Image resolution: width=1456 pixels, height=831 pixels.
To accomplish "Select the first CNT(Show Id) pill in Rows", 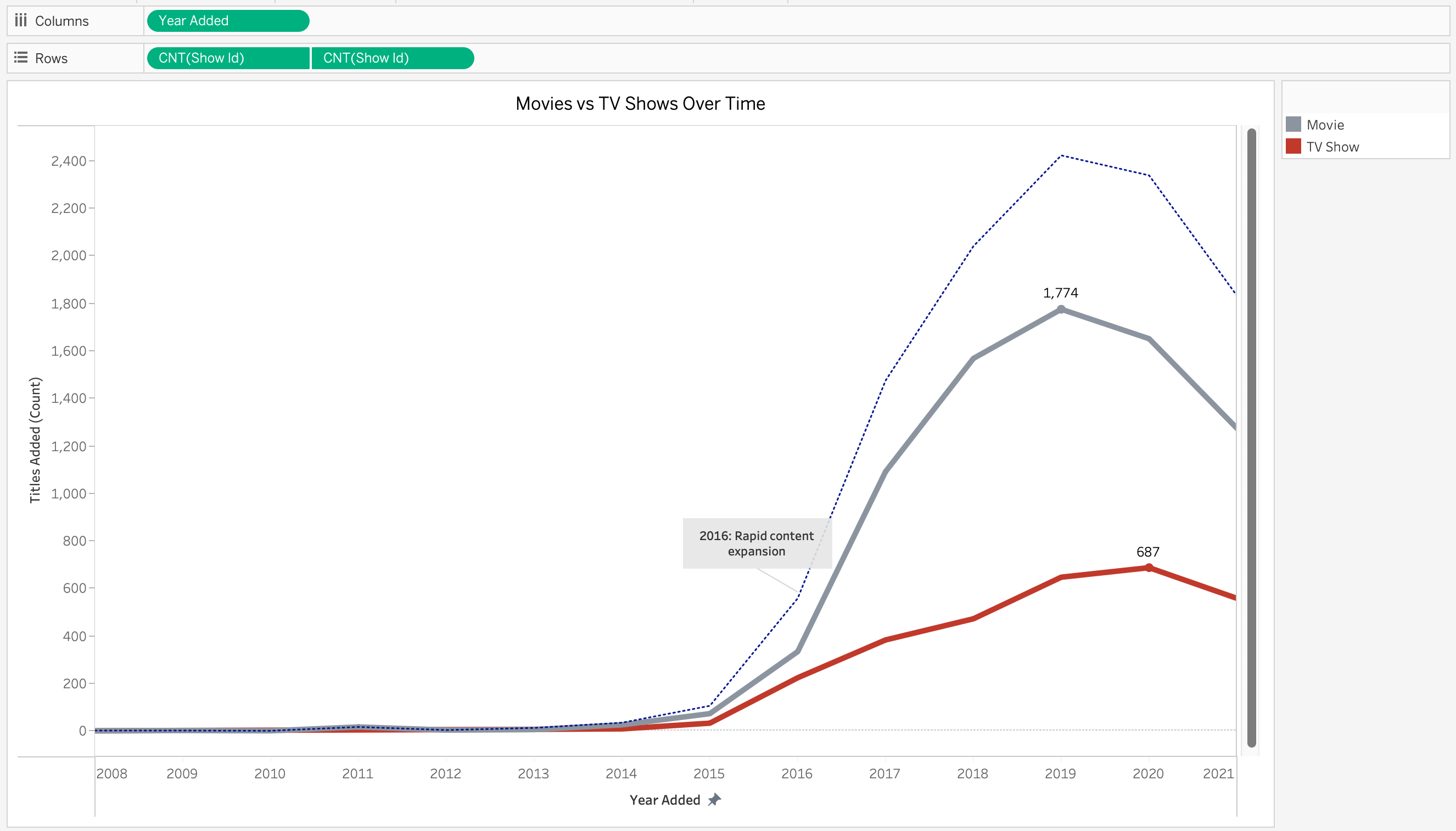I will [x=228, y=58].
